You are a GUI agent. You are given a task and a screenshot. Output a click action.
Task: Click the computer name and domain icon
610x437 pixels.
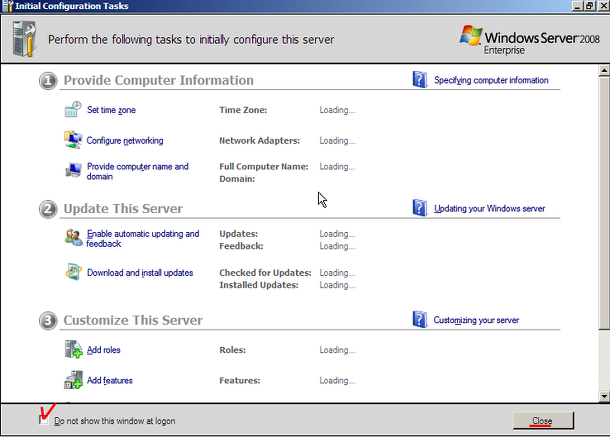tap(73, 170)
